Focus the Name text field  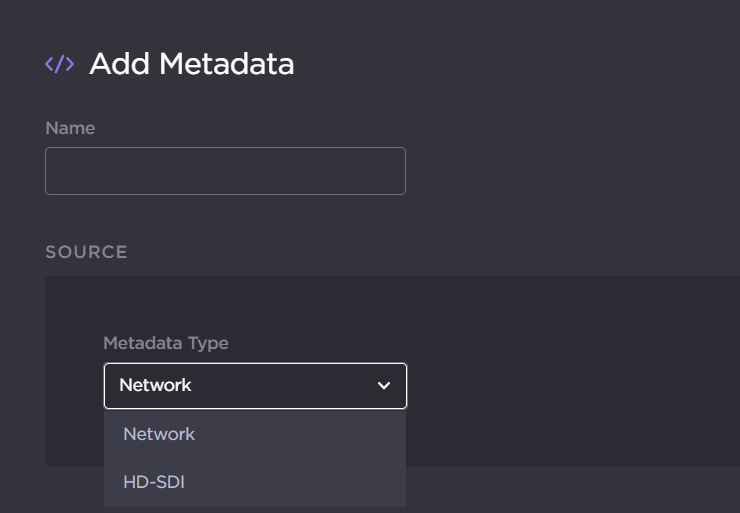click(x=225, y=171)
